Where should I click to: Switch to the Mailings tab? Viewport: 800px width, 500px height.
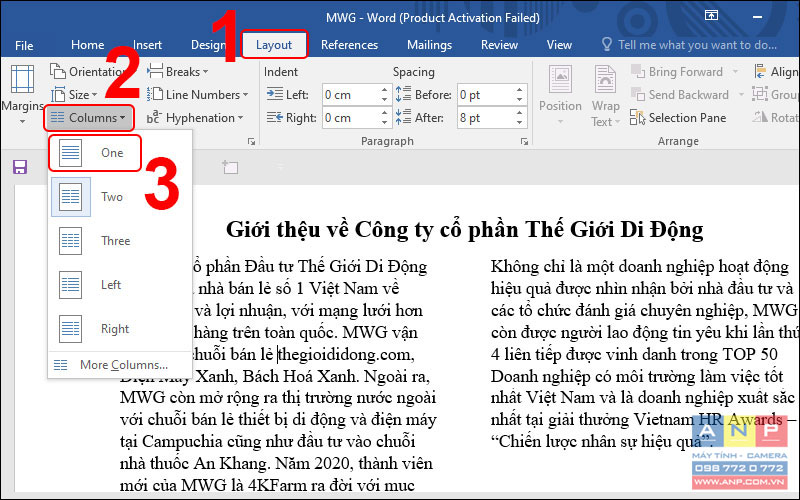(429, 45)
